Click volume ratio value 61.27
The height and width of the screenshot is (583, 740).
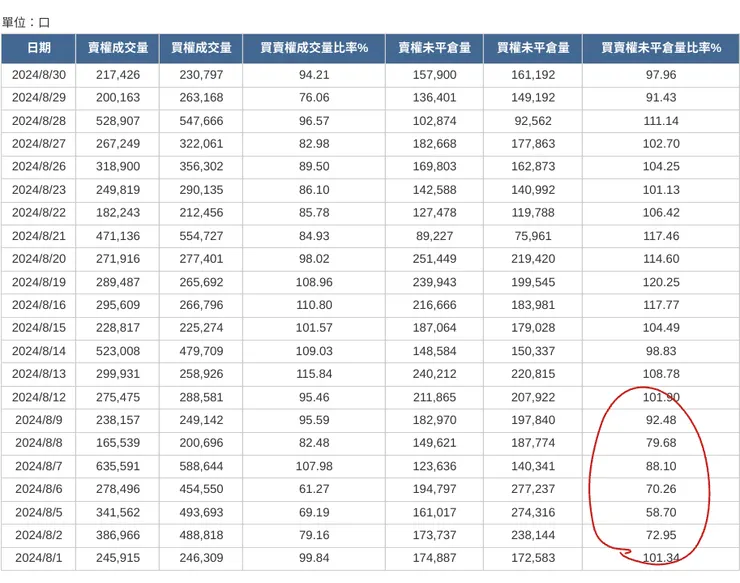(314, 489)
